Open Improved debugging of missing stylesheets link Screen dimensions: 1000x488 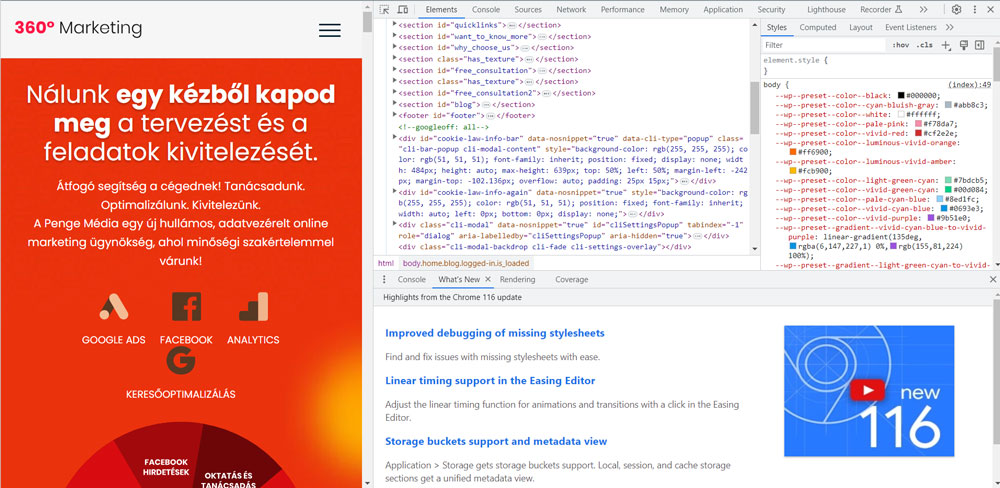click(495, 333)
